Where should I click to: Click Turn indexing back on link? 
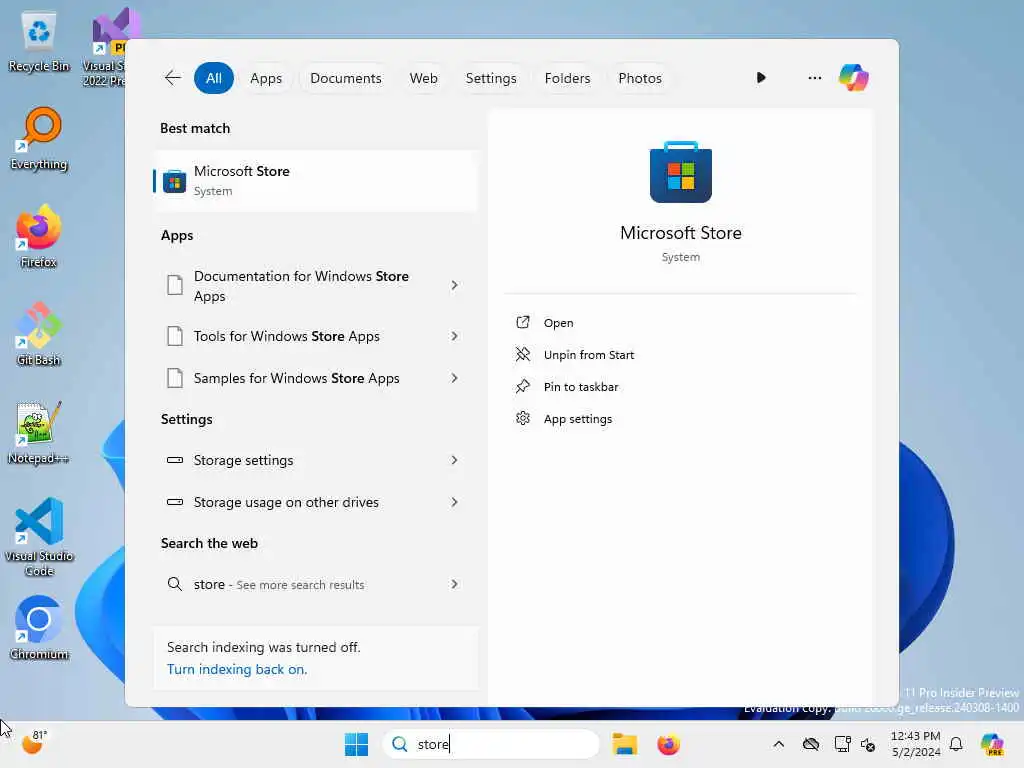pos(237,669)
